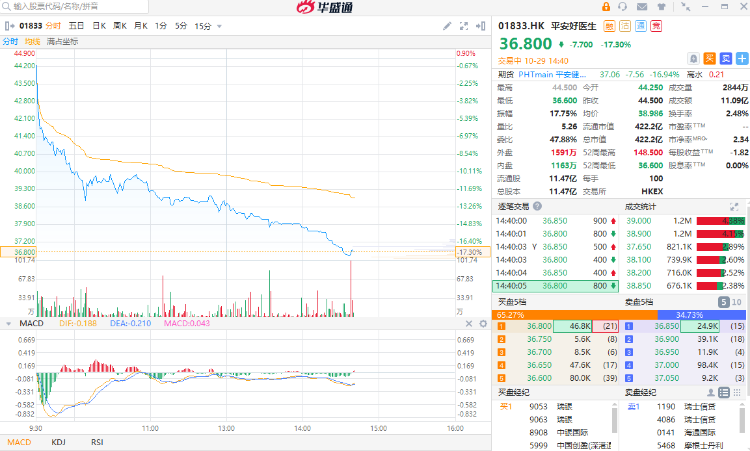Image resolution: width=750 pixels, height=451 pixels.
Task: Toggle 高点坐标 coordinate option
Action: [62, 42]
